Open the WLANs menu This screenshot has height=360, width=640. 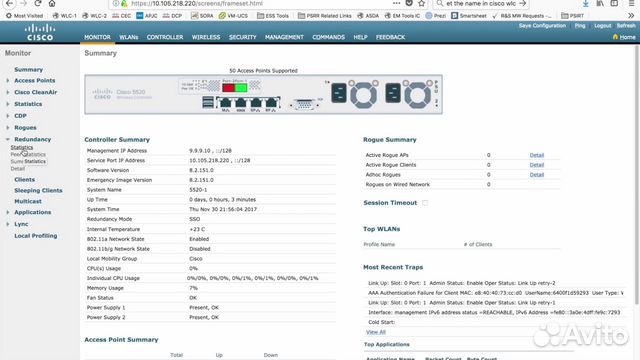(129, 37)
